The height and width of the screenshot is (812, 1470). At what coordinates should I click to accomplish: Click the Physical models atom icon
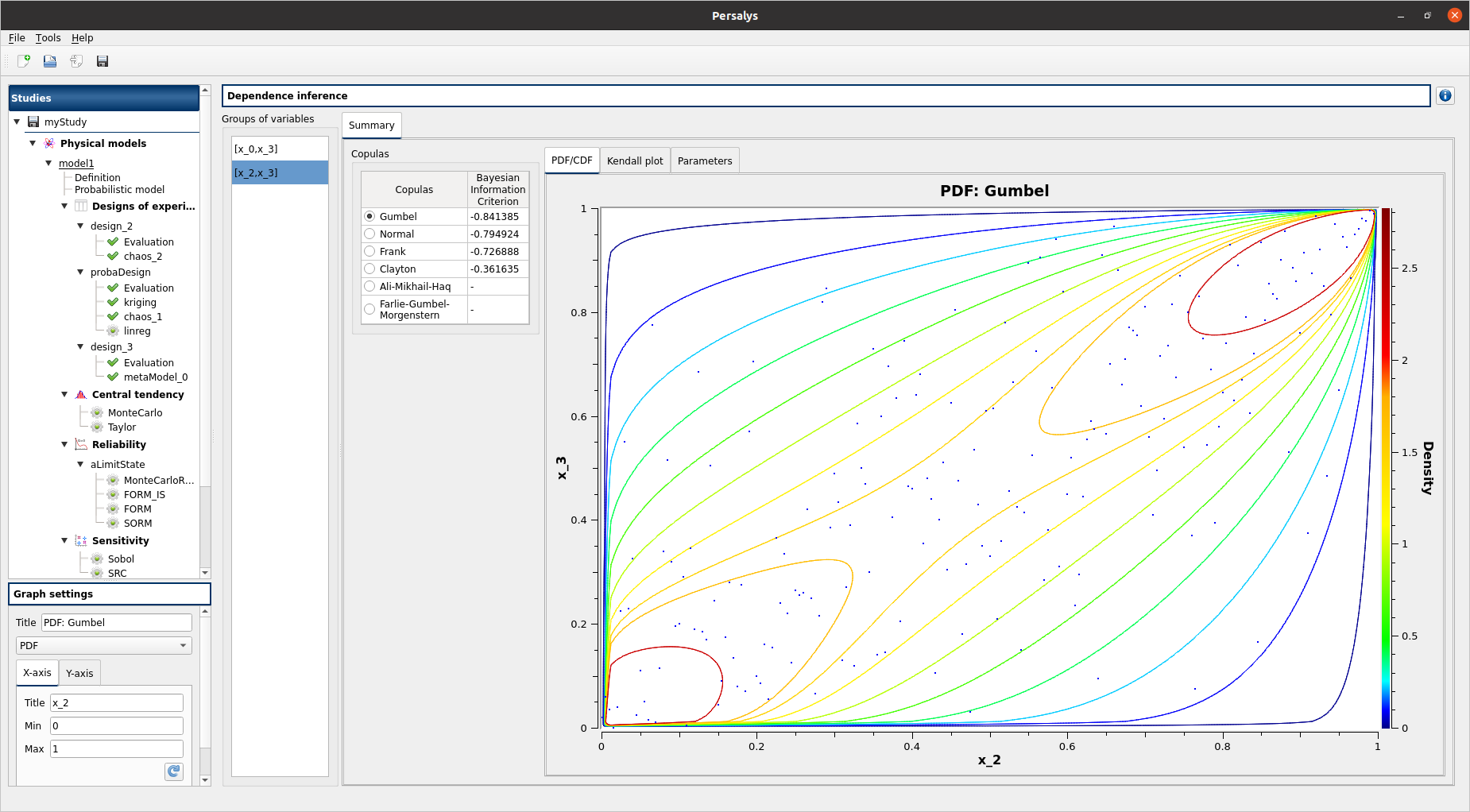(49, 144)
